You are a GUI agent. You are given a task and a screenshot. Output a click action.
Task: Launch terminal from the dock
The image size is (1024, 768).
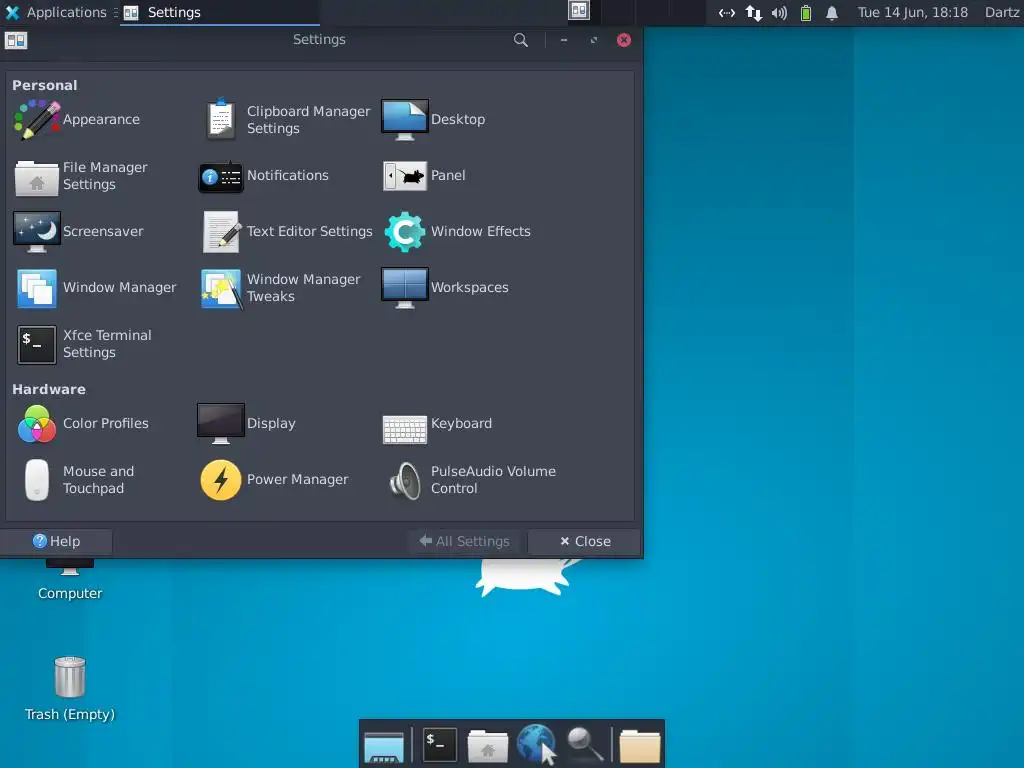click(x=439, y=744)
